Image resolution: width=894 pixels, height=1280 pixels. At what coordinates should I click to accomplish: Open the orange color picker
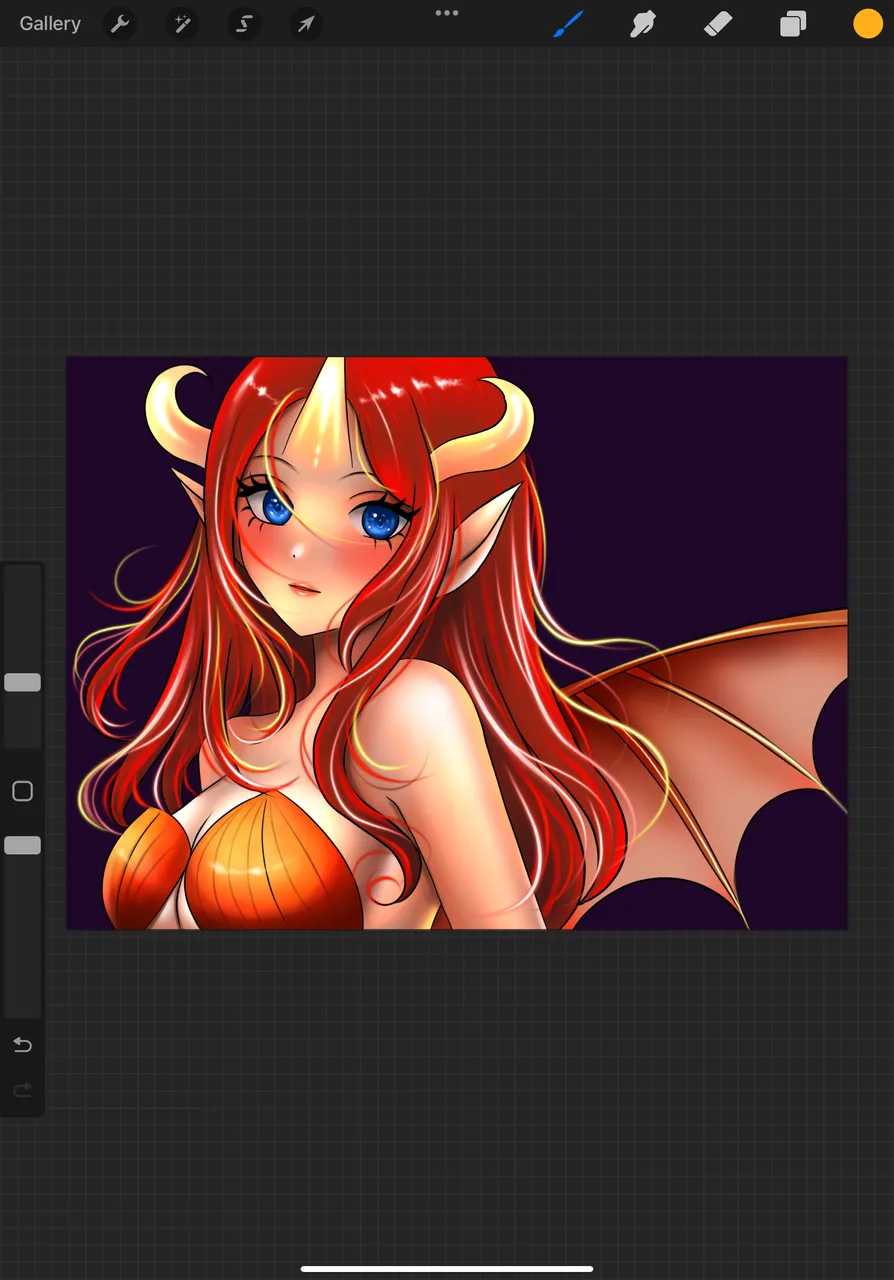click(x=868, y=24)
